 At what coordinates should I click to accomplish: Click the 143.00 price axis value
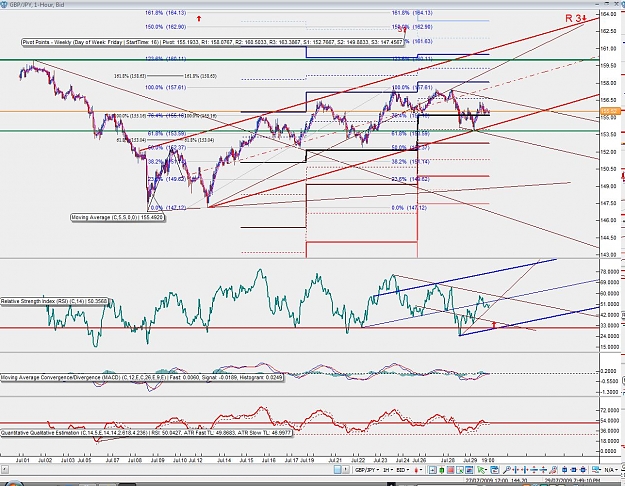(x=609, y=254)
